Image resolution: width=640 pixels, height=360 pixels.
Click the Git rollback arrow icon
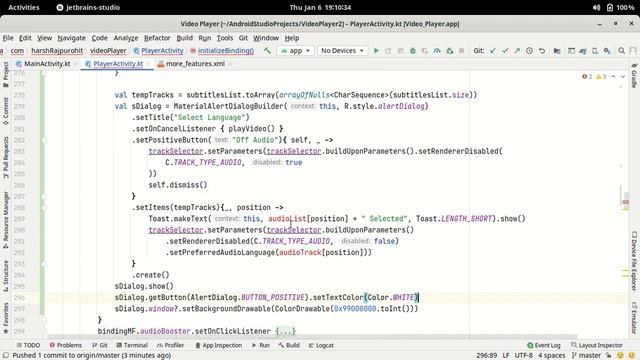(x=542, y=51)
